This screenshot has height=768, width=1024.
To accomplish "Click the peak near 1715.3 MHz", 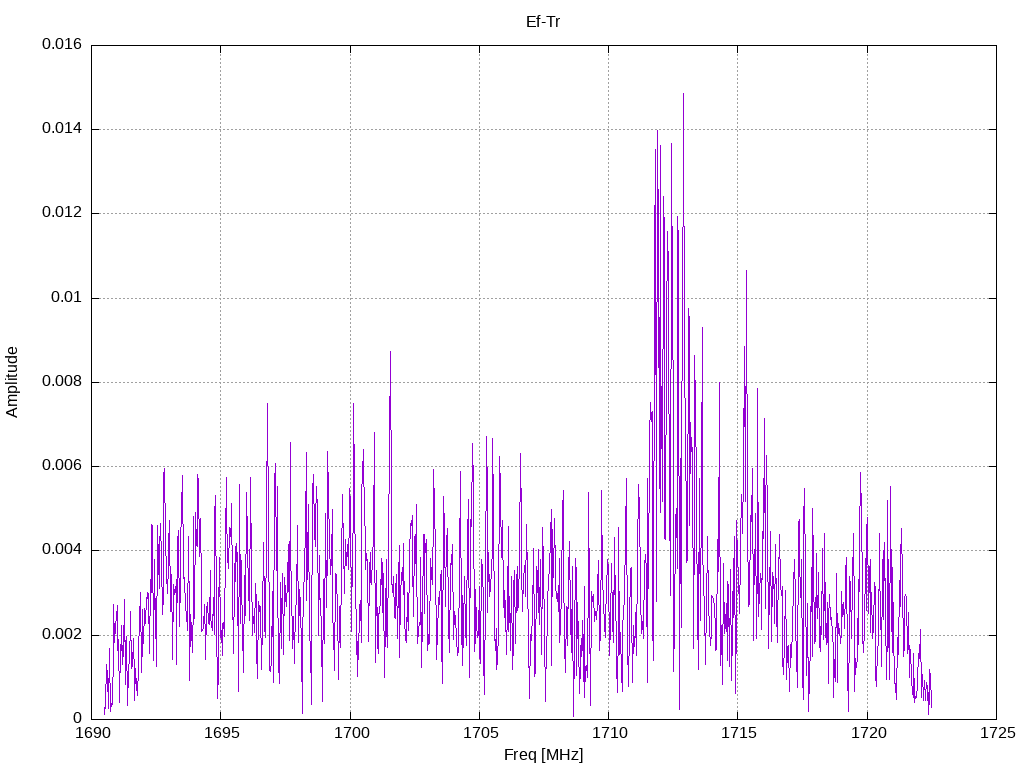I will [x=746, y=271].
